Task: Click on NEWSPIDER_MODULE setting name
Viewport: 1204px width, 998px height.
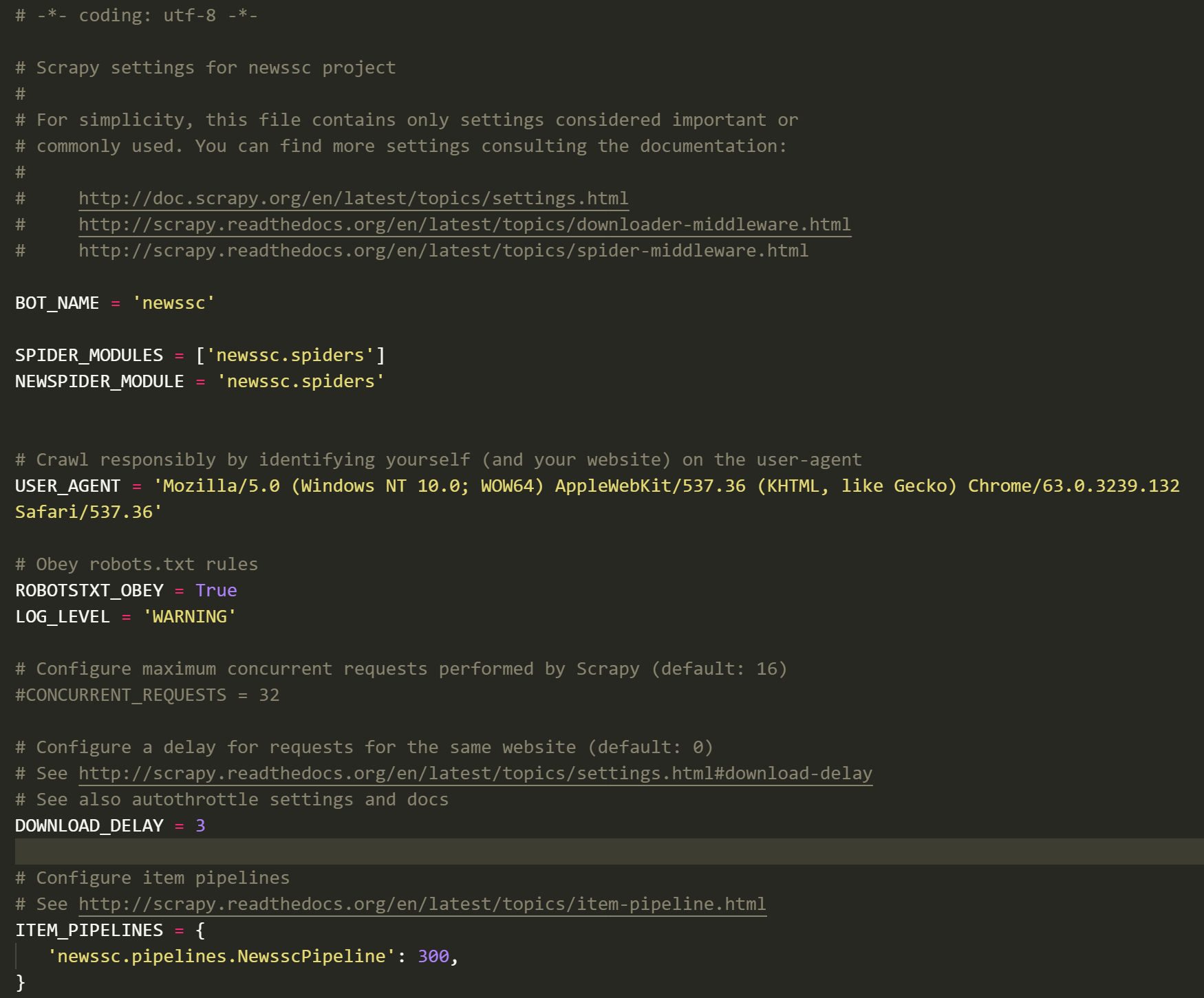Action: (99, 382)
